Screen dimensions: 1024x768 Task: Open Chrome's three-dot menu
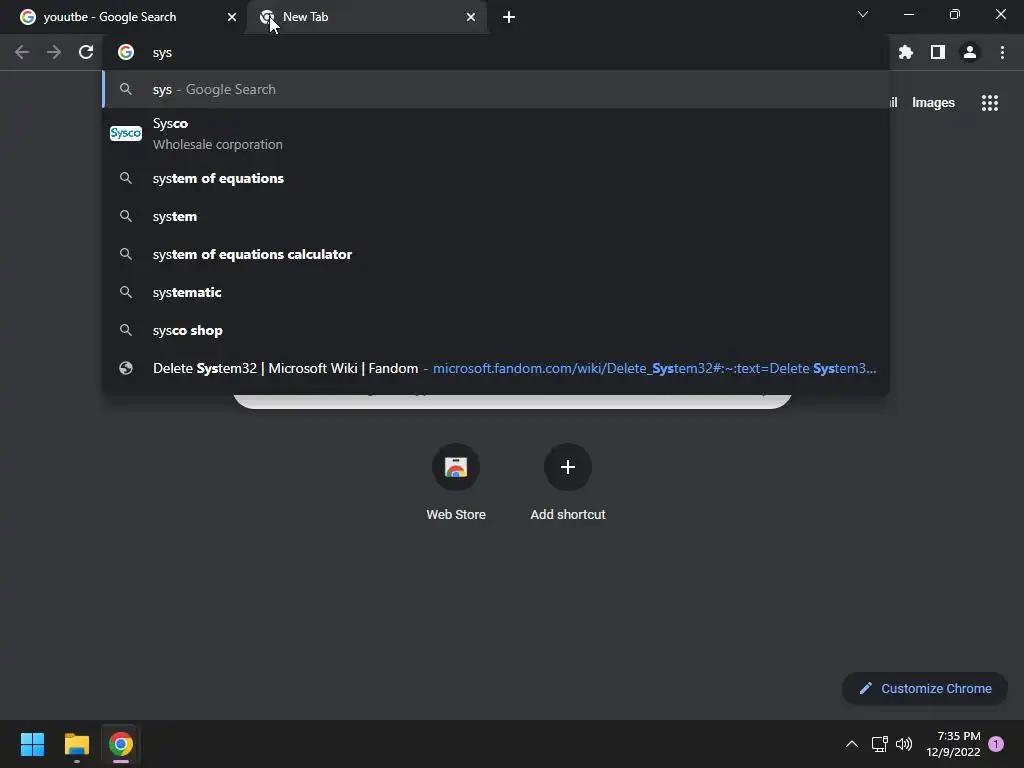[x=1002, y=52]
